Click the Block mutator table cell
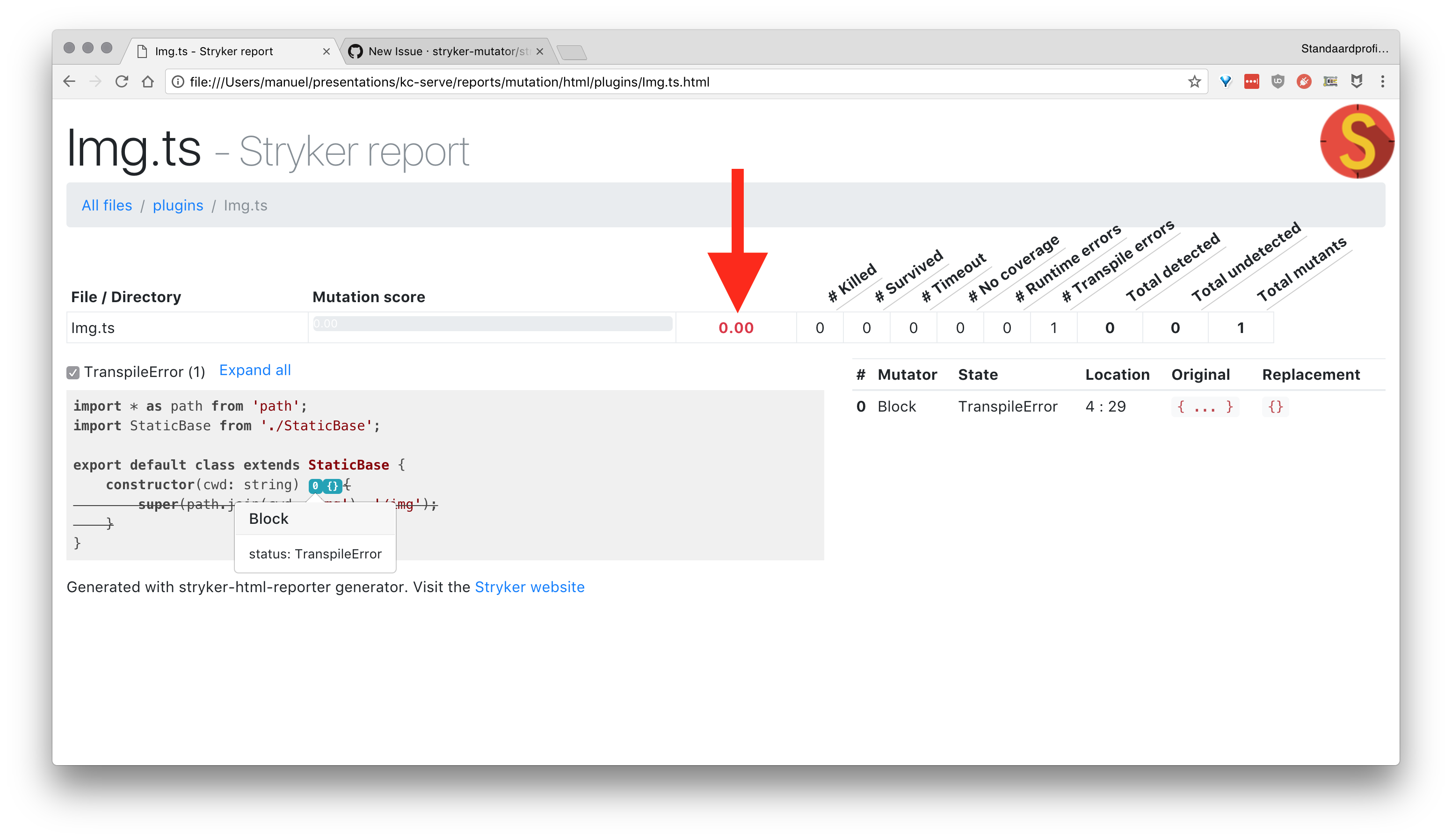 click(x=897, y=407)
